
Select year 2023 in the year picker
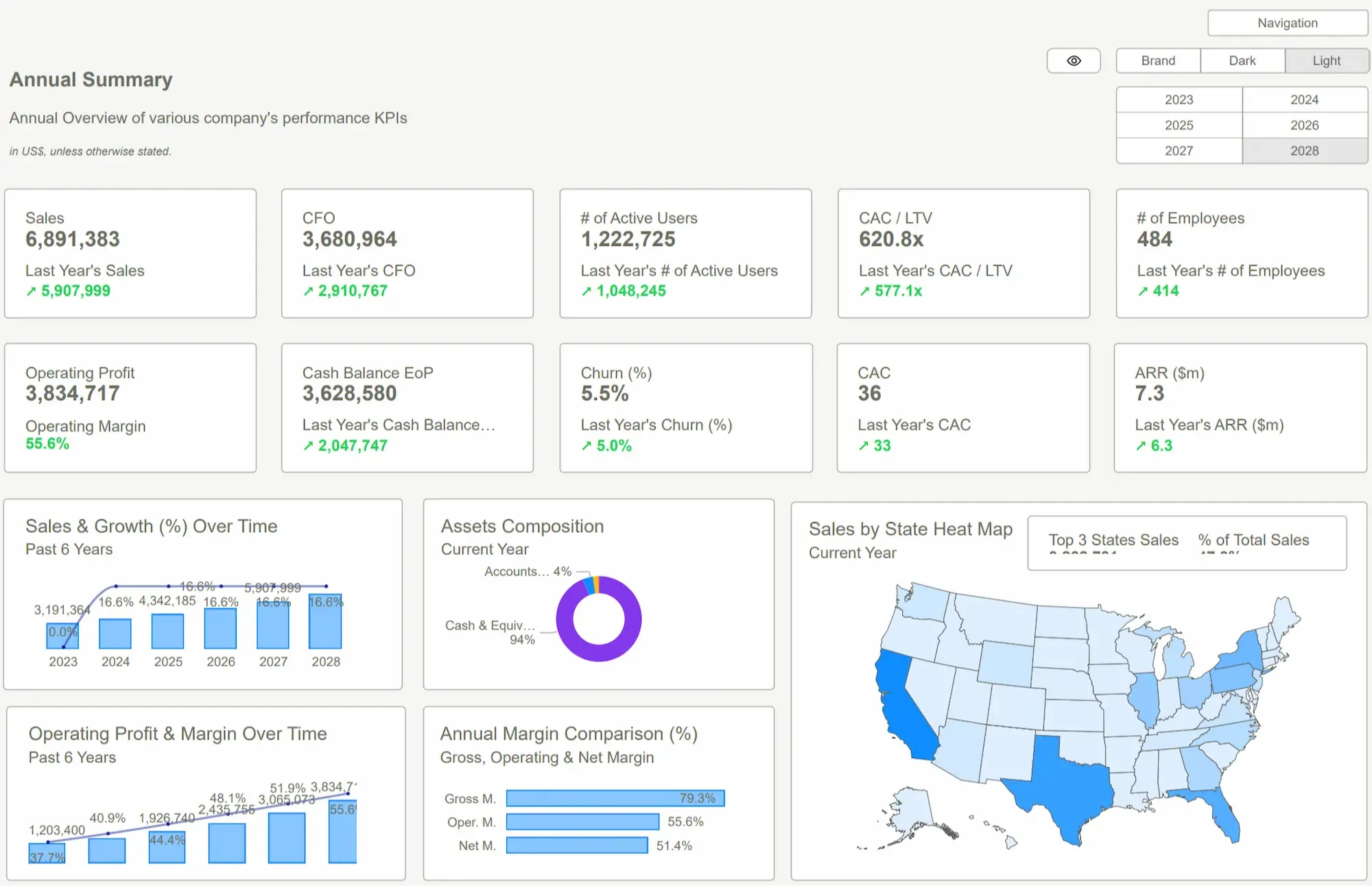(1179, 99)
